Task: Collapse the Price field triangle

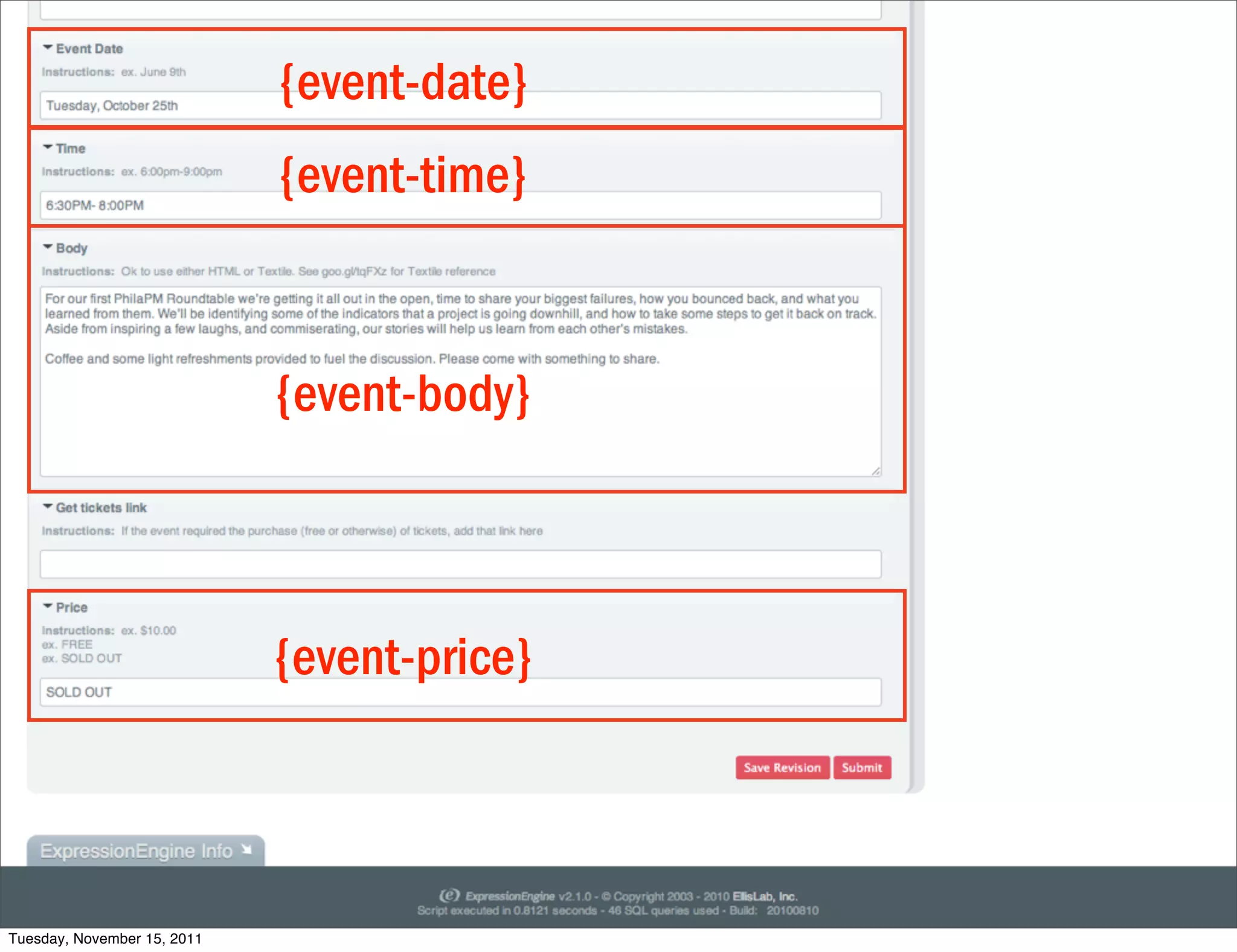Action: point(48,606)
